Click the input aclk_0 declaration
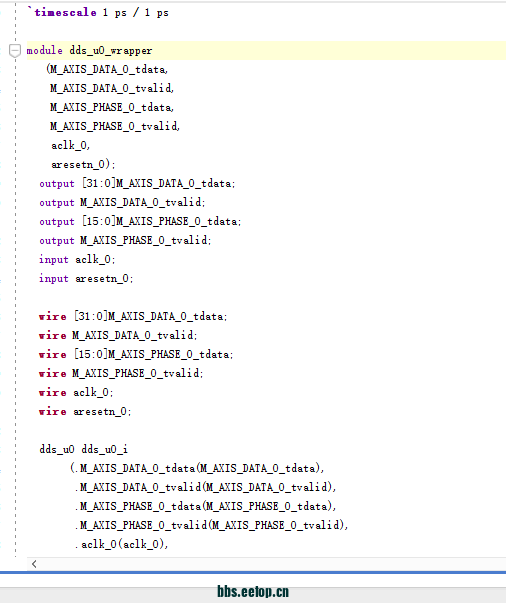 coord(77,260)
